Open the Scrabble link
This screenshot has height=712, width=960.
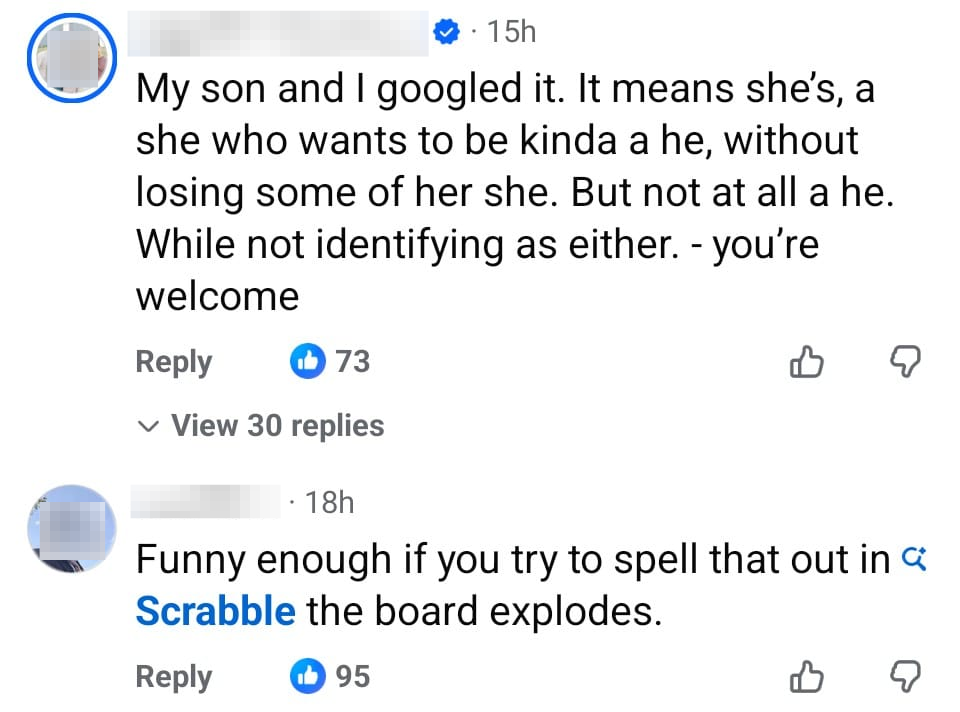tap(215, 610)
